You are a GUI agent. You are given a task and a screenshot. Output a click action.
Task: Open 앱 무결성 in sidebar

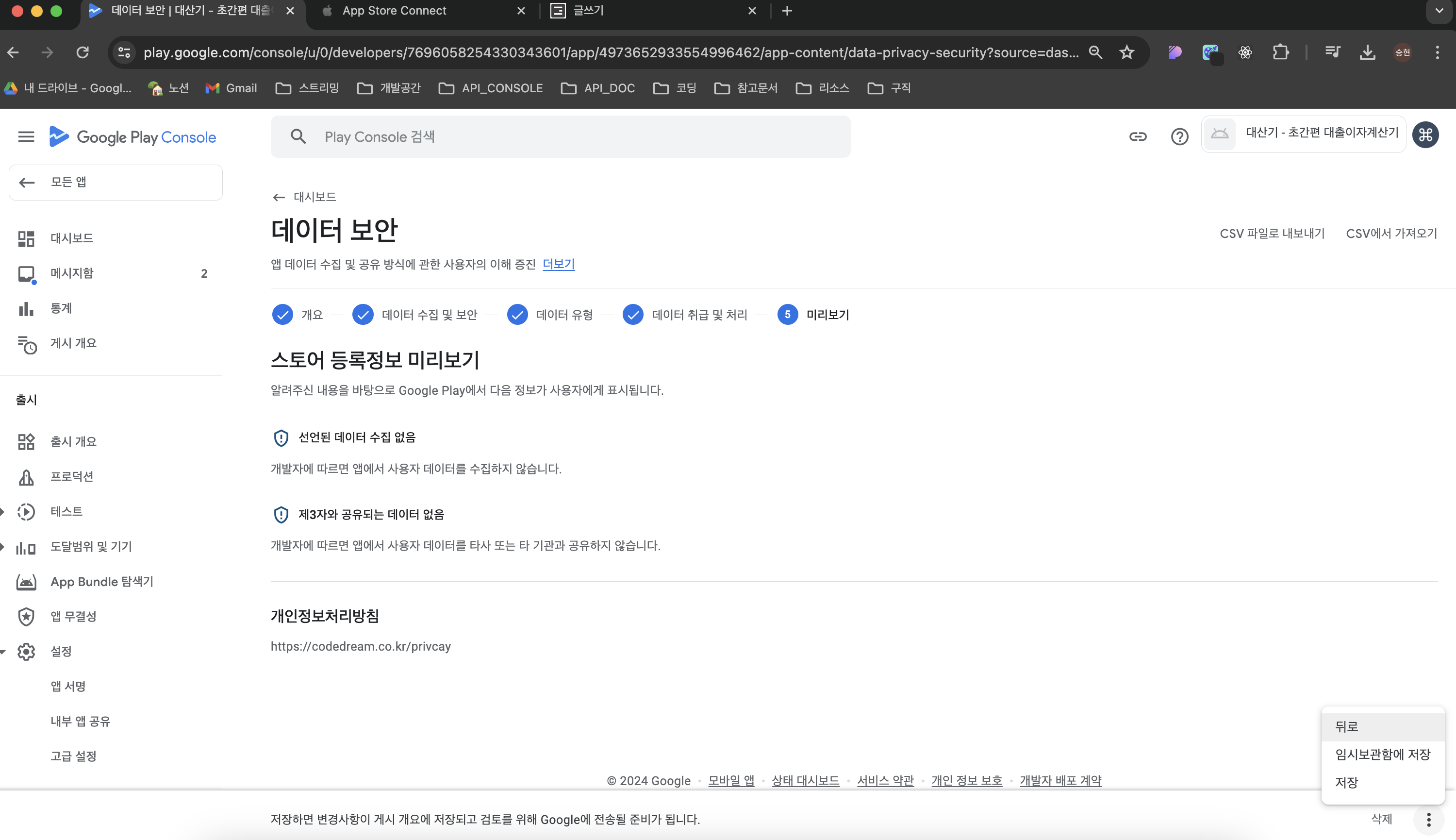click(73, 616)
